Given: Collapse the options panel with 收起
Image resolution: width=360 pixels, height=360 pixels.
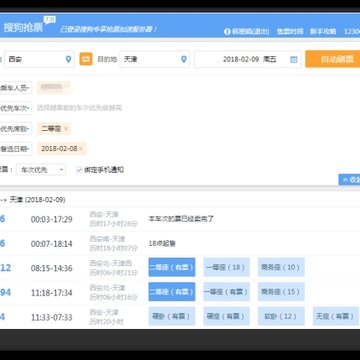Looking at the screenshot, I should pos(349,180).
